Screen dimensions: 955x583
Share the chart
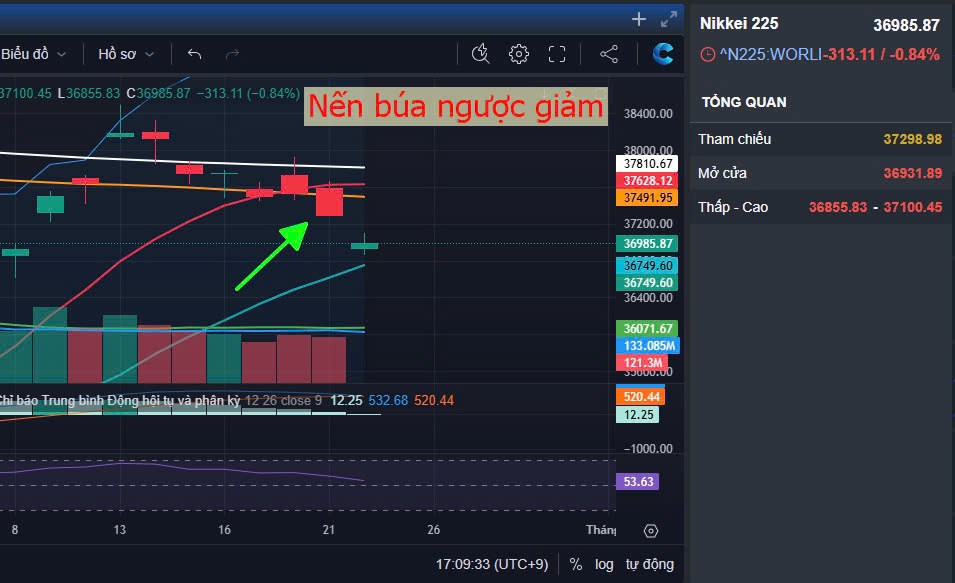(609, 54)
